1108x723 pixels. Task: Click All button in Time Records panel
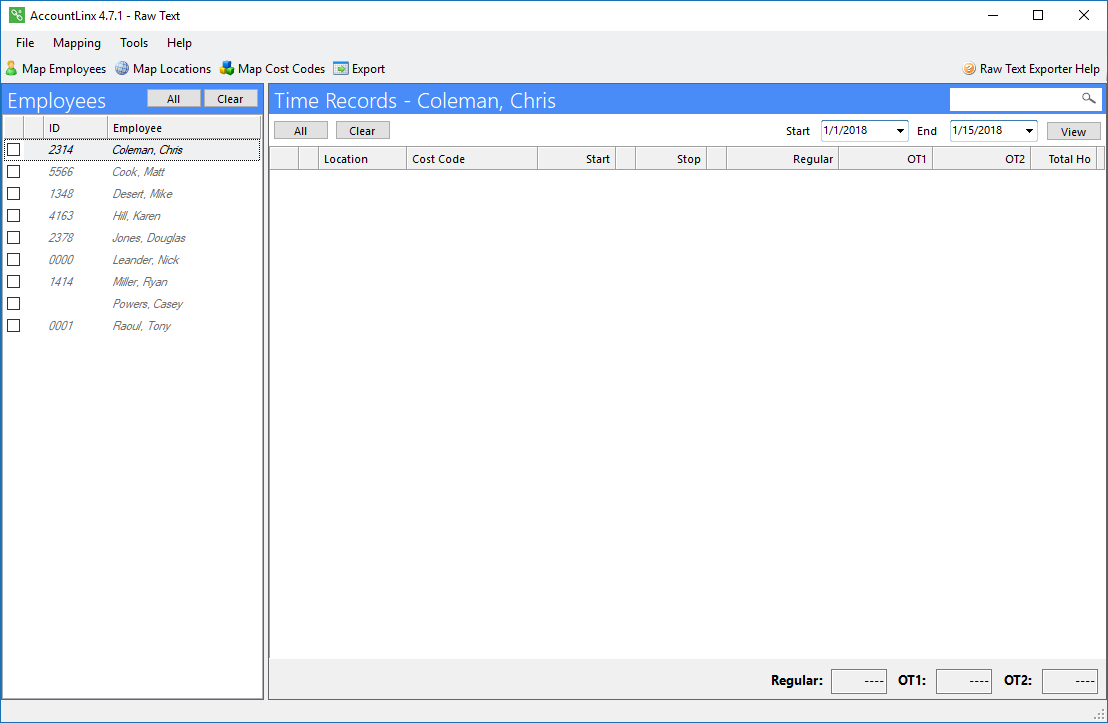pos(300,131)
